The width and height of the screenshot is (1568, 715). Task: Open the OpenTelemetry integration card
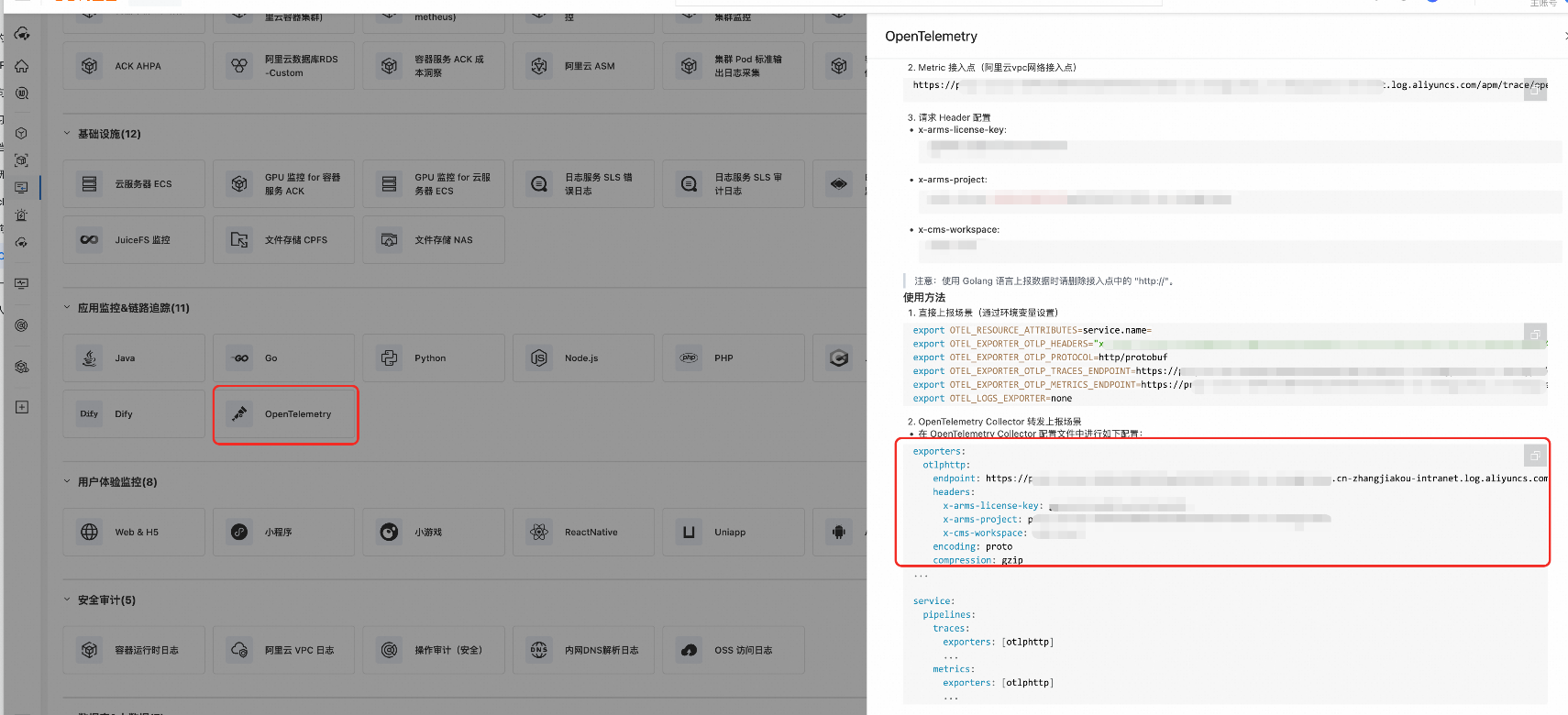coord(285,414)
